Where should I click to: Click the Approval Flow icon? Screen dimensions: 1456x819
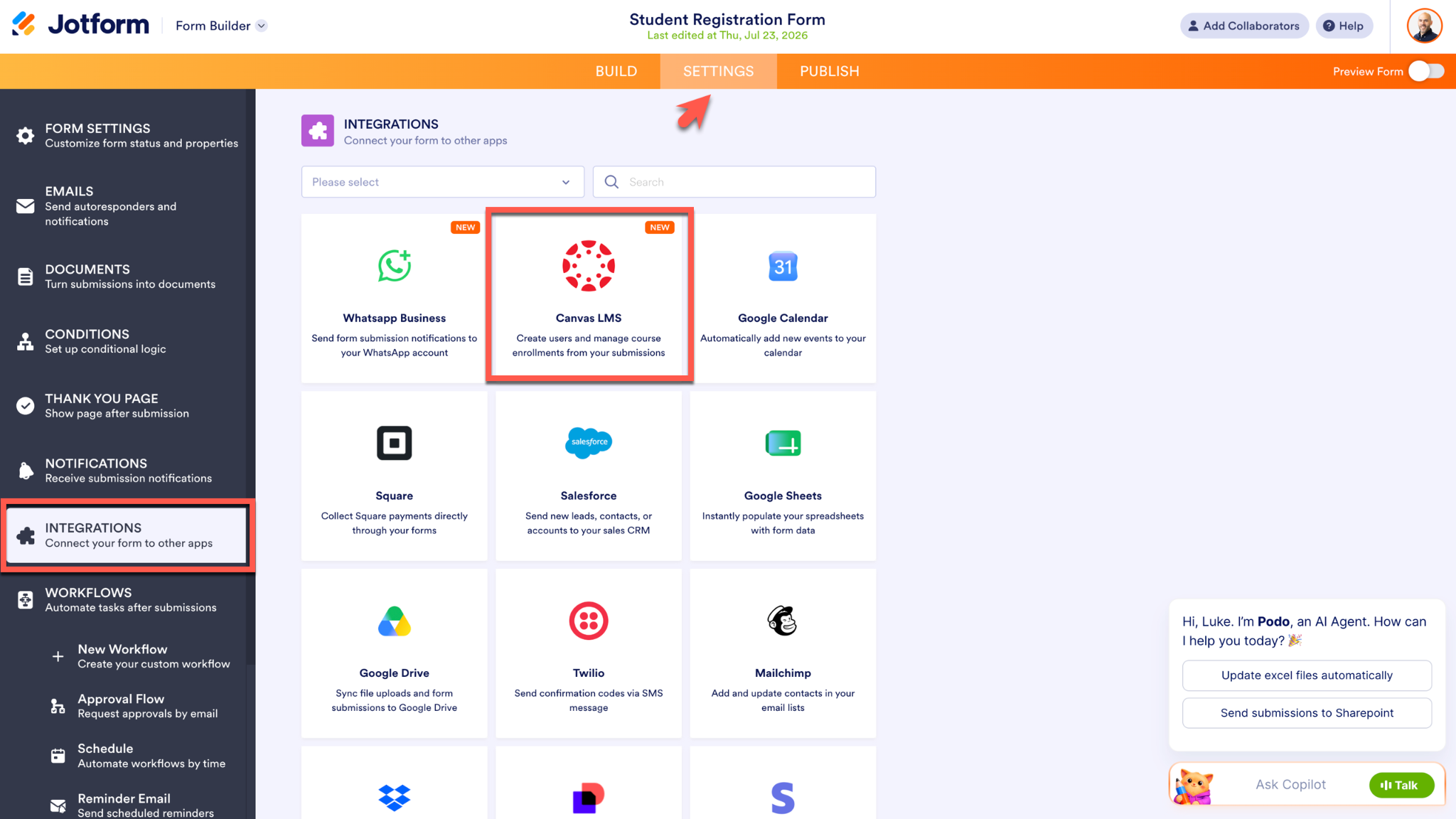tap(58, 706)
